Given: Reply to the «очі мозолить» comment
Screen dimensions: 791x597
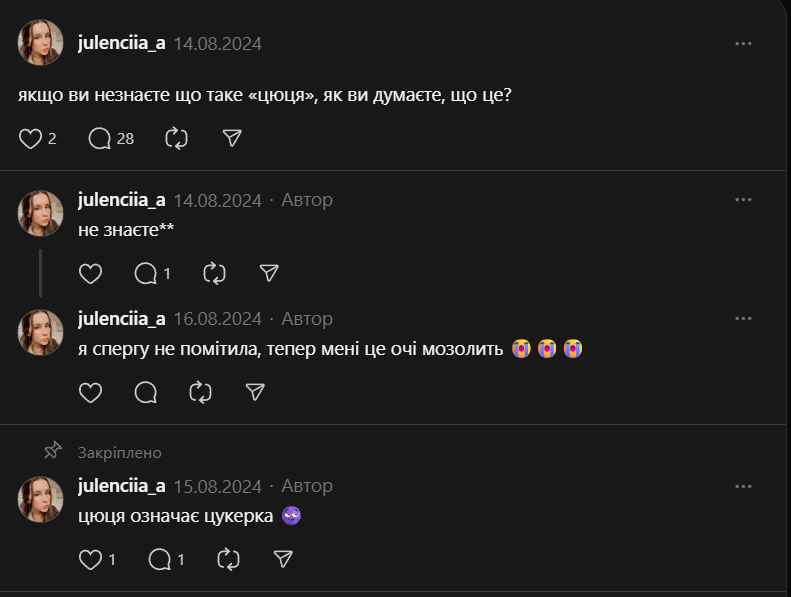Looking at the screenshot, I should [145, 392].
